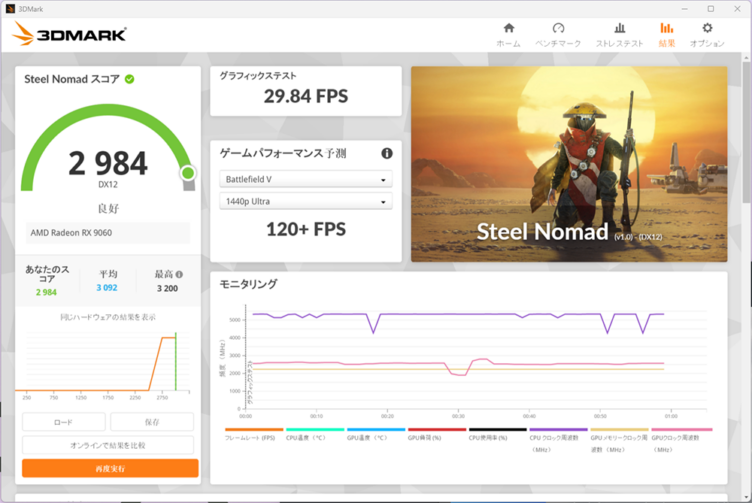Toggle CPU温度 teal legend swatch
The height and width of the screenshot is (503, 752).
click(x=315, y=430)
